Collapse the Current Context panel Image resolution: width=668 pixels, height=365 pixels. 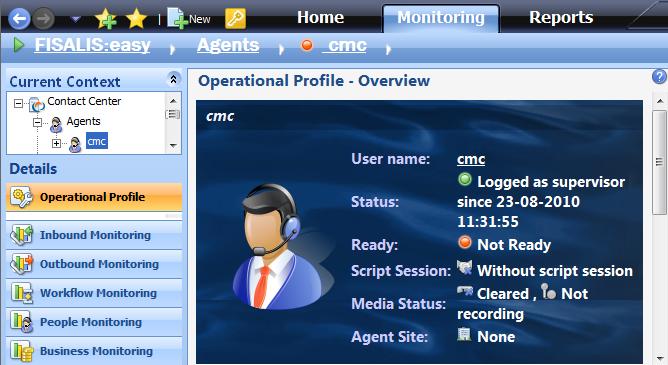pyautogui.click(x=173, y=79)
